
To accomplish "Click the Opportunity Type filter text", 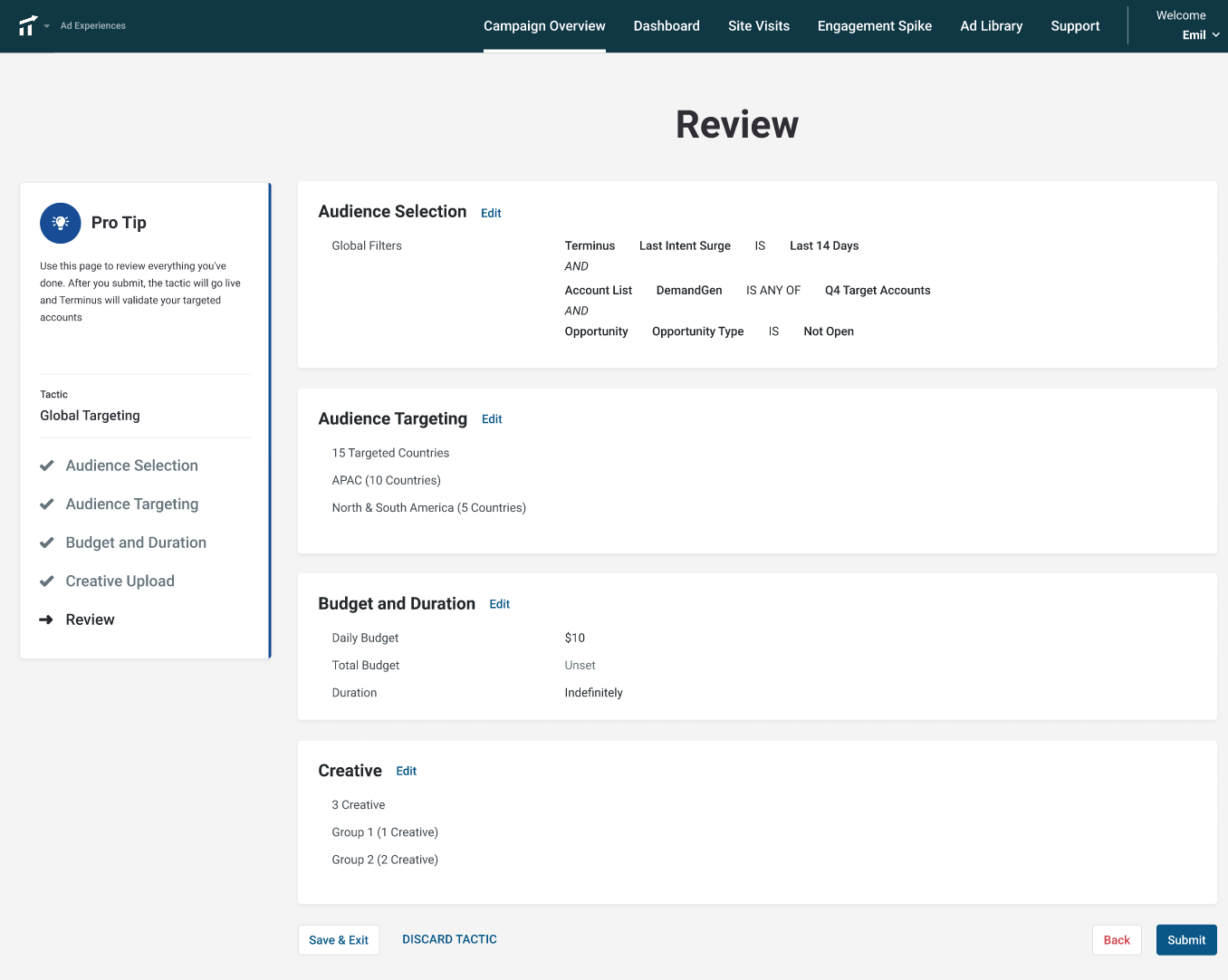I will click(698, 331).
